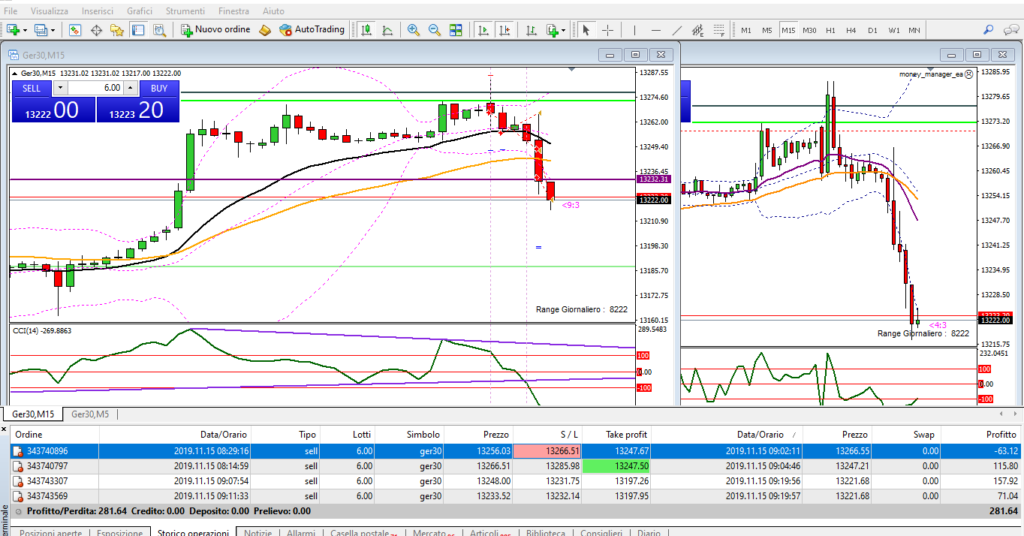Click the sell price 13222 00 tile

pyautogui.click(x=53, y=110)
